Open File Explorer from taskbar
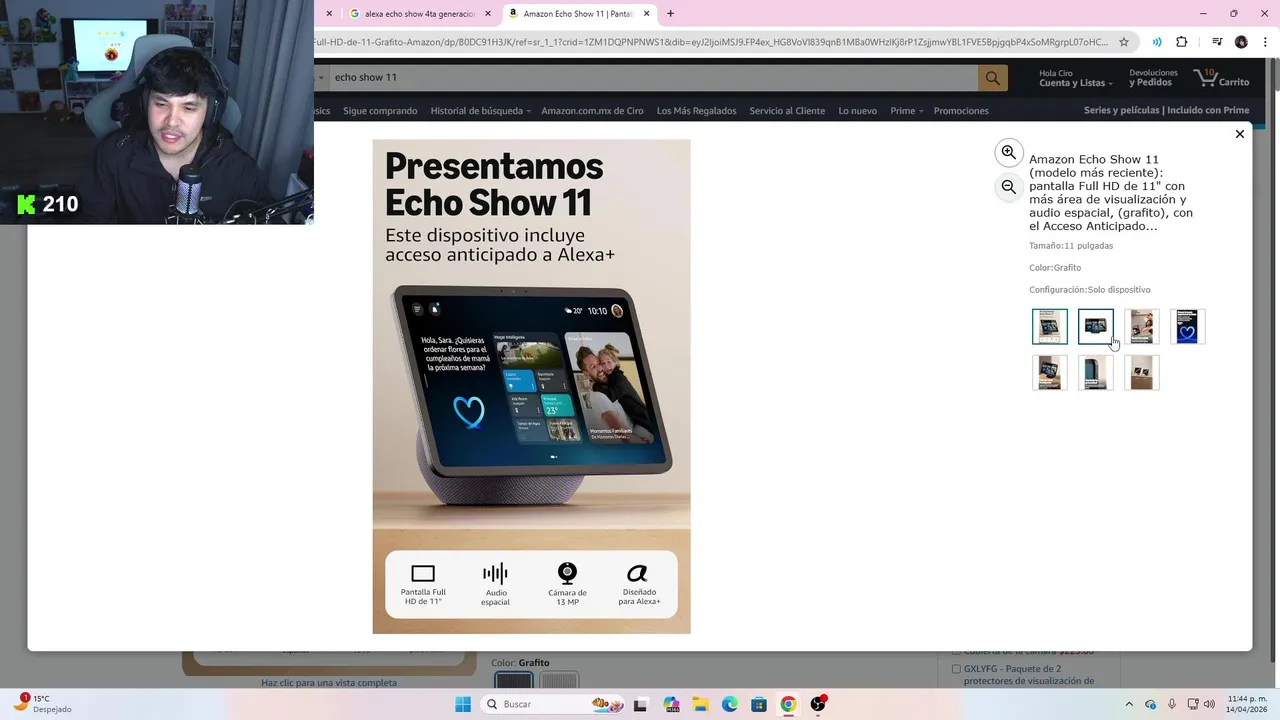The width and height of the screenshot is (1280, 720). pos(701,704)
